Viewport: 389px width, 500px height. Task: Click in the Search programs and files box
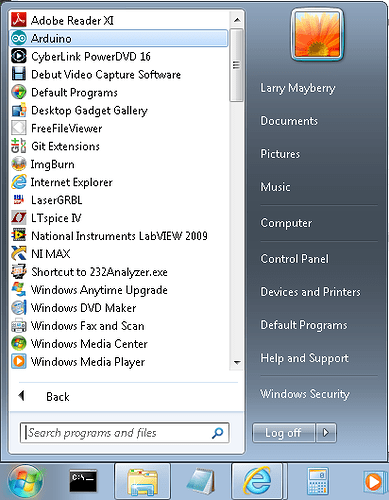pyautogui.click(x=124, y=433)
